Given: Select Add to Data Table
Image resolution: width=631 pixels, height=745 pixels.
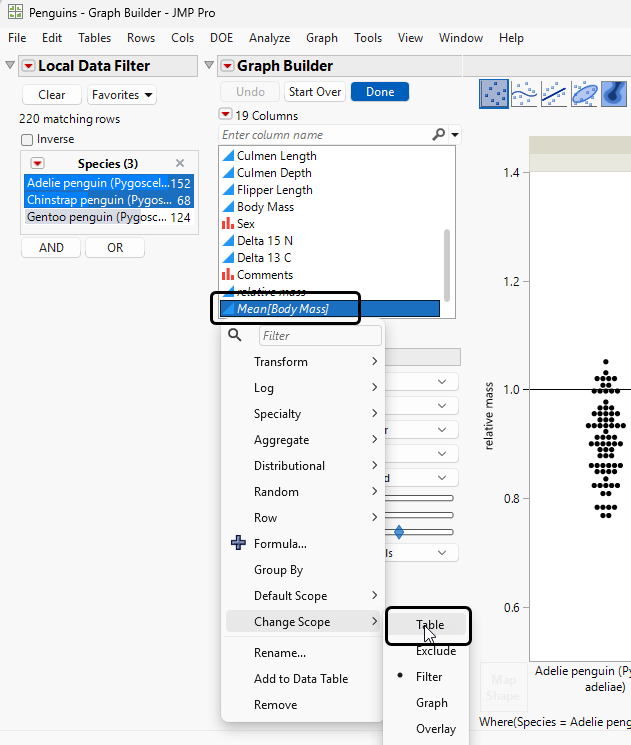Looking at the screenshot, I should (x=303, y=678).
